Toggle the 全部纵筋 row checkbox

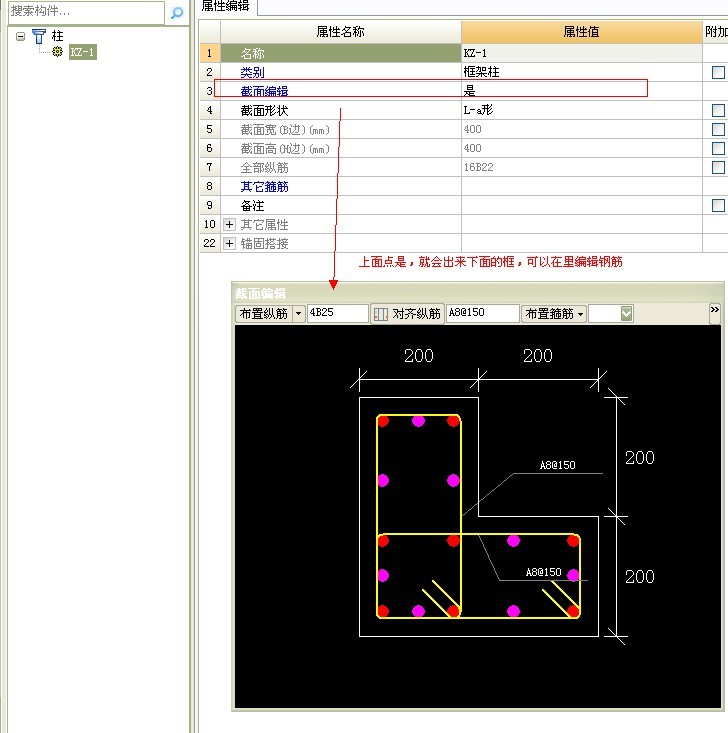[x=718, y=167]
